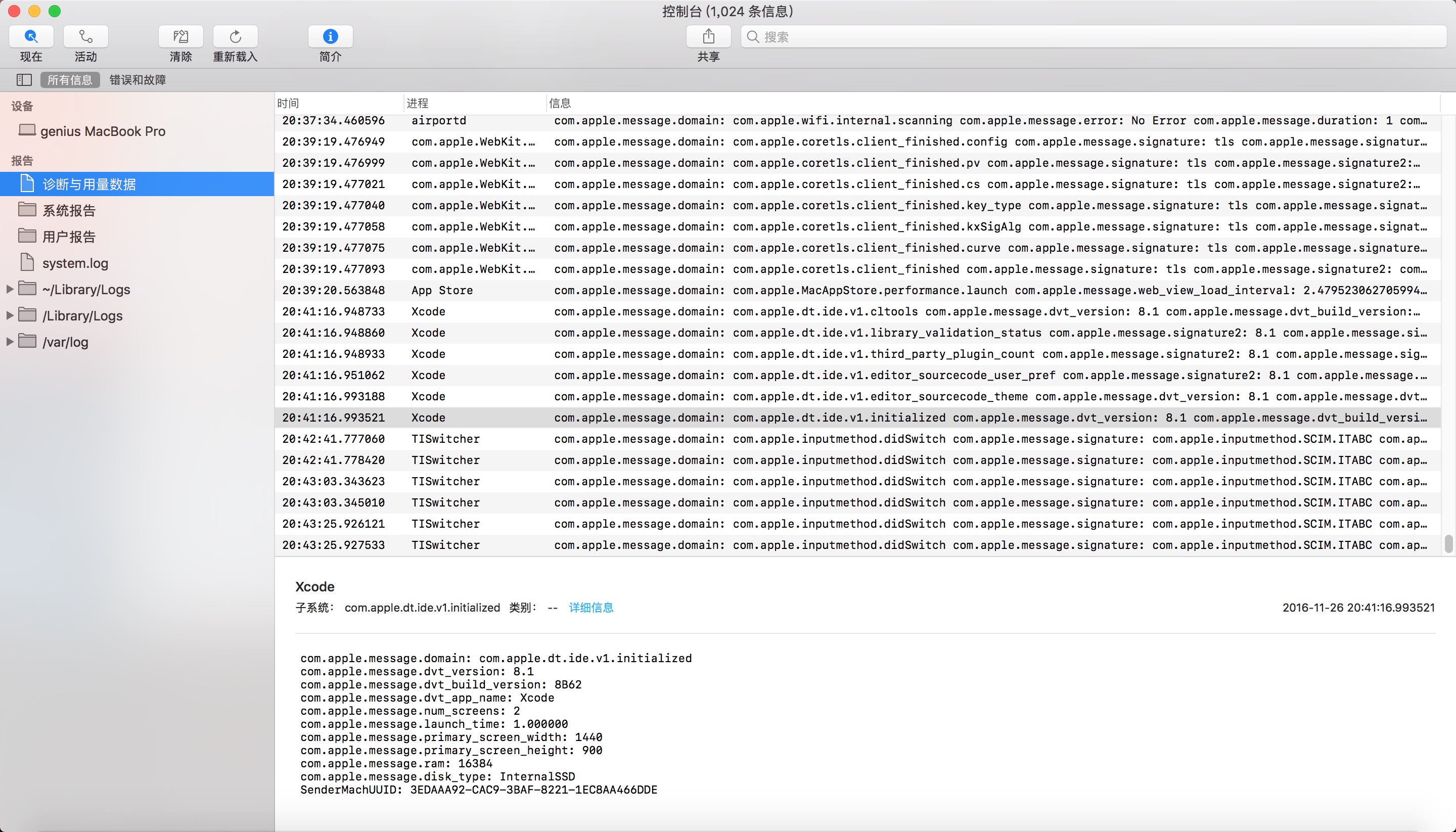Image resolution: width=1456 pixels, height=832 pixels.
Task: Select App Store row at 20:39:20.563848
Action: tap(857, 290)
